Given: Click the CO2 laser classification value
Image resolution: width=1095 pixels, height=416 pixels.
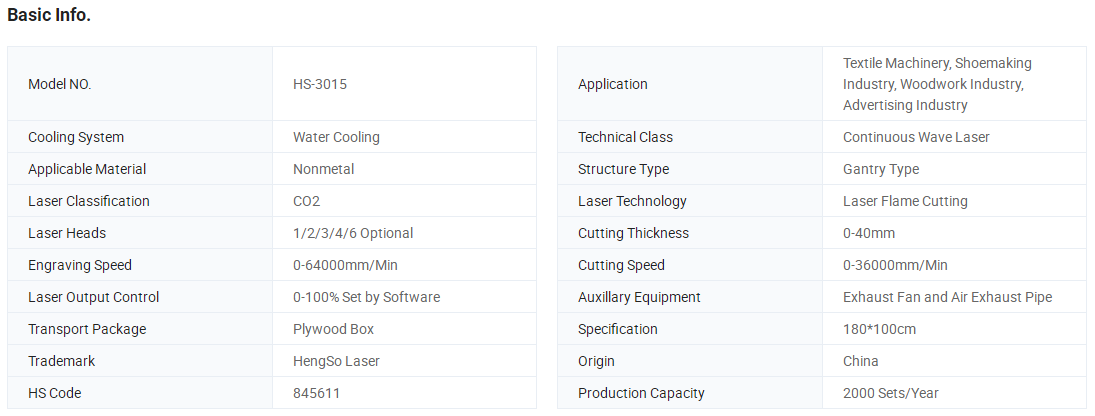Looking at the screenshot, I should click(307, 202).
